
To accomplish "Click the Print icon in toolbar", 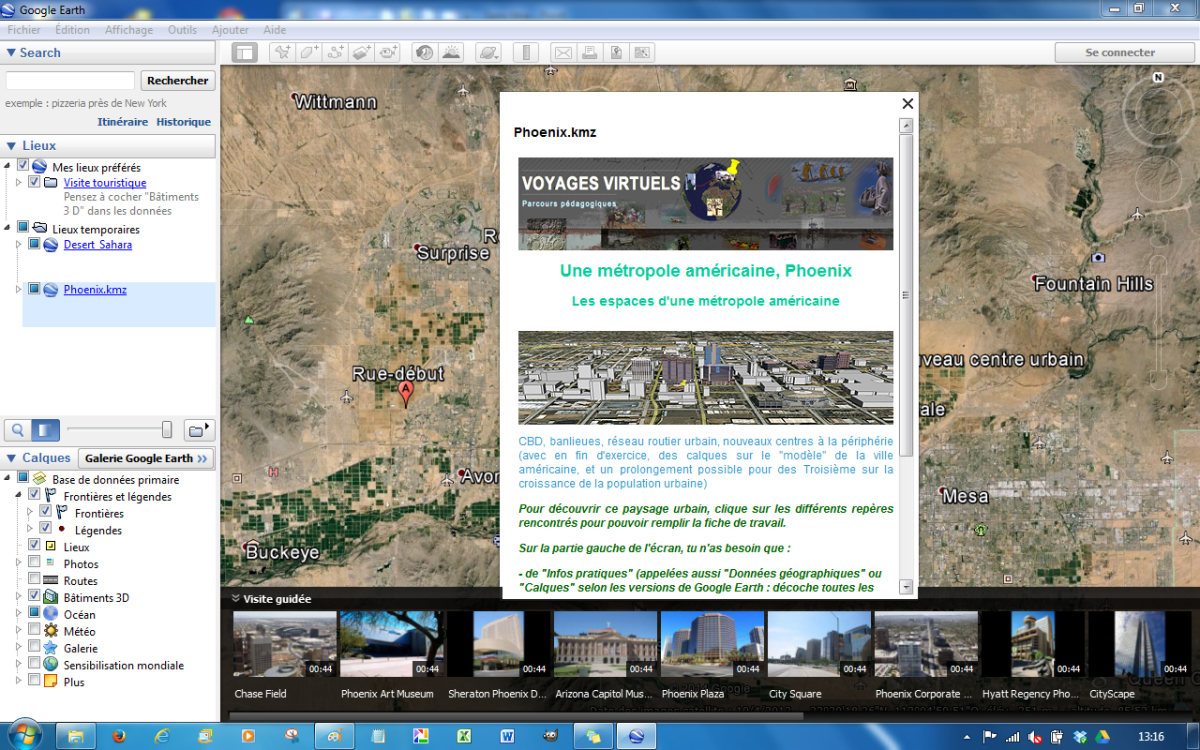I will tap(590, 52).
